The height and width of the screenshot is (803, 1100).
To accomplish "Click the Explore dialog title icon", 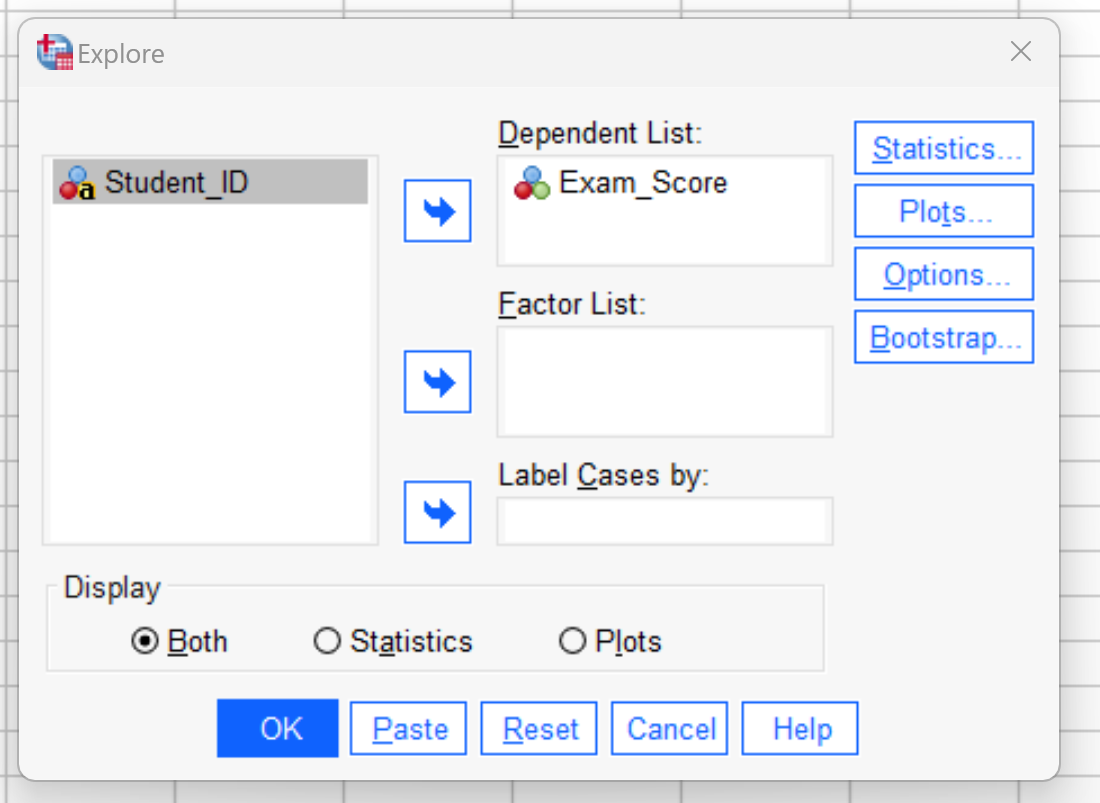I will coord(54,52).
